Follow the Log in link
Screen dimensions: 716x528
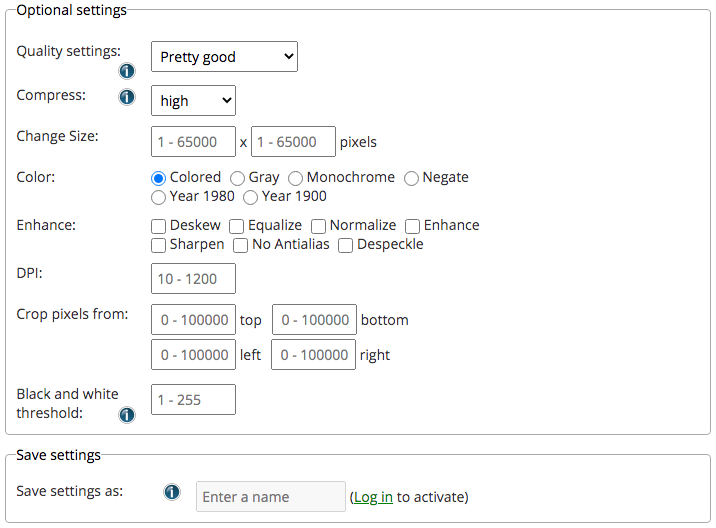[373, 497]
